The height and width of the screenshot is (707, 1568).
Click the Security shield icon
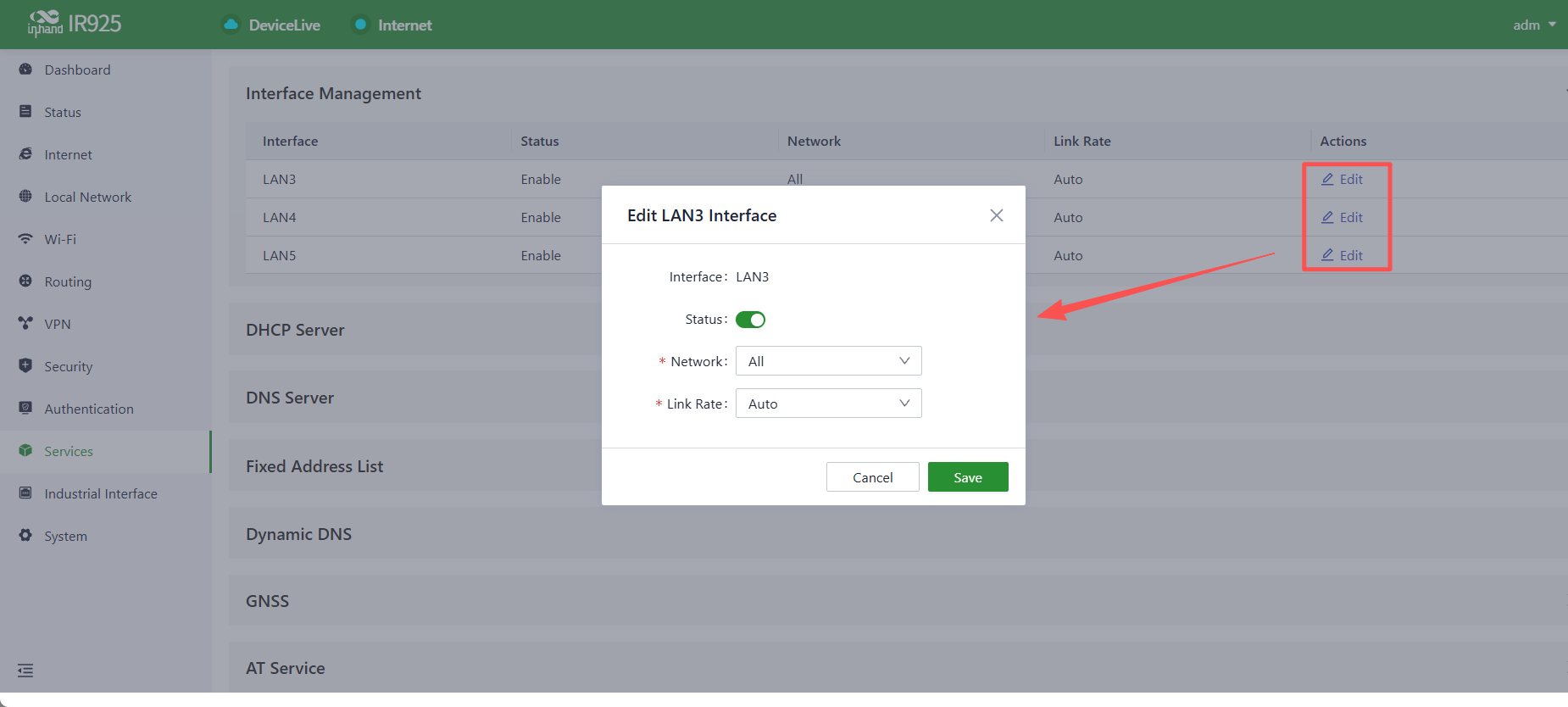pyautogui.click(x=25, y=366)
